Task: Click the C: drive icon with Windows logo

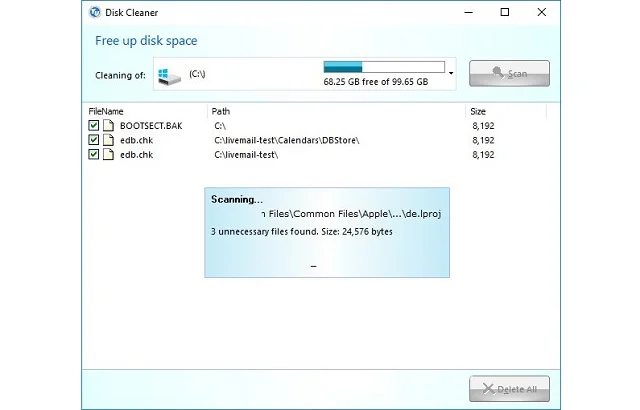Action: [x=171, y=74]
